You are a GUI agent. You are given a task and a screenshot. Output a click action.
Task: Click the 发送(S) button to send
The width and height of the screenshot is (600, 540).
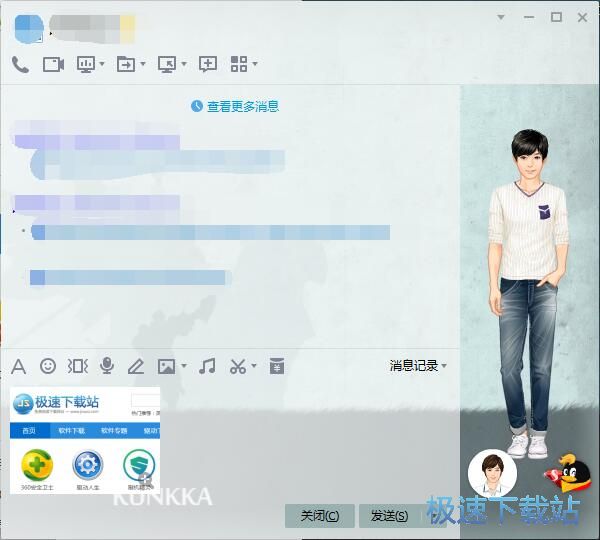pos(389,516)
